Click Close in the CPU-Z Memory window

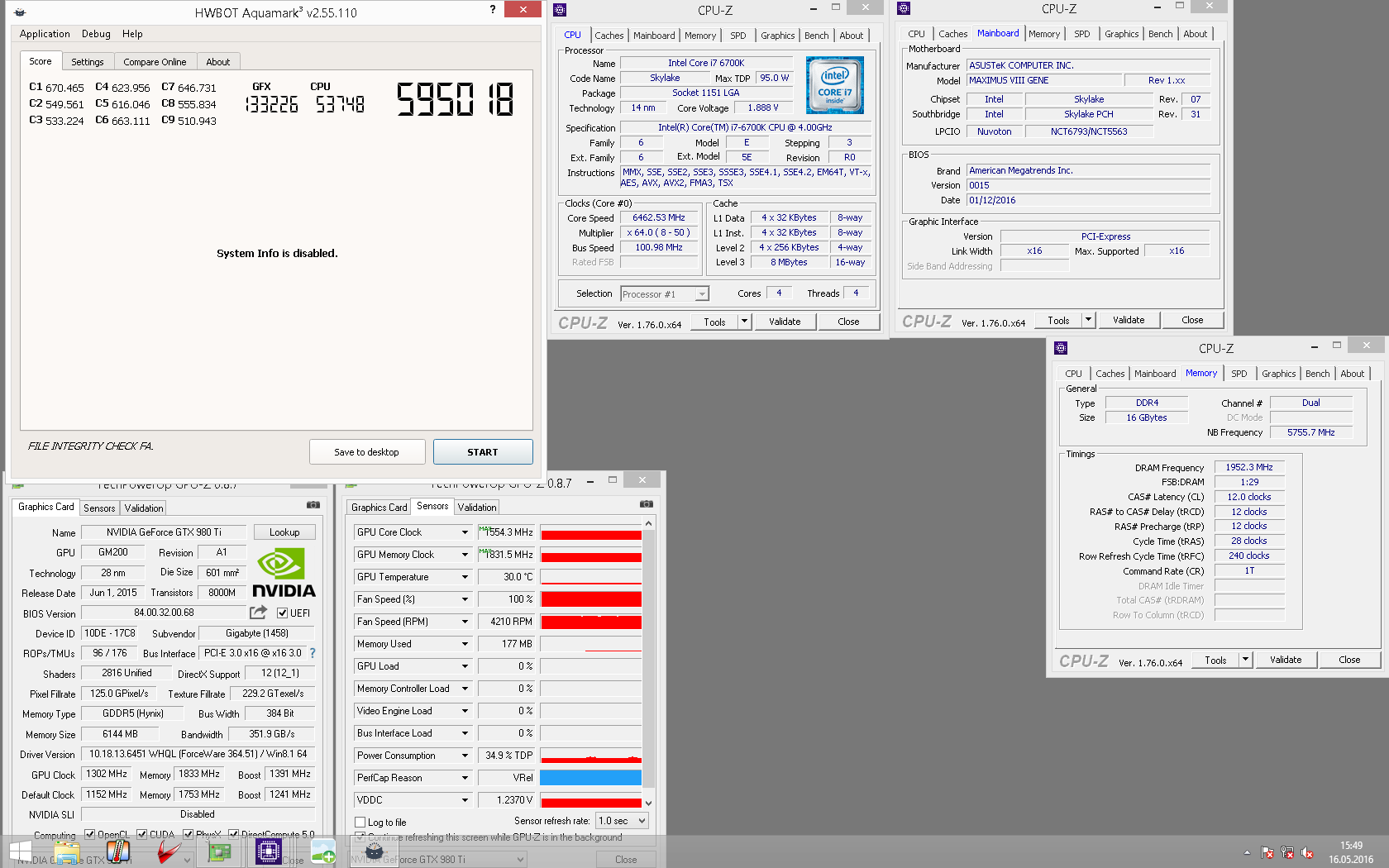click(x=1349, y=660)
